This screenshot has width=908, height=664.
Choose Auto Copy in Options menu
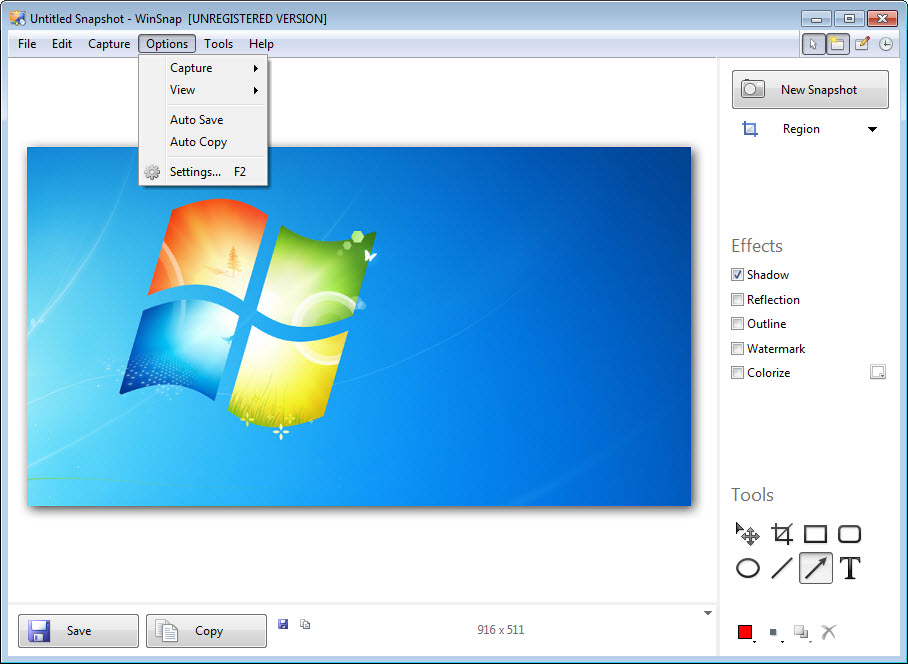[203, 142]
